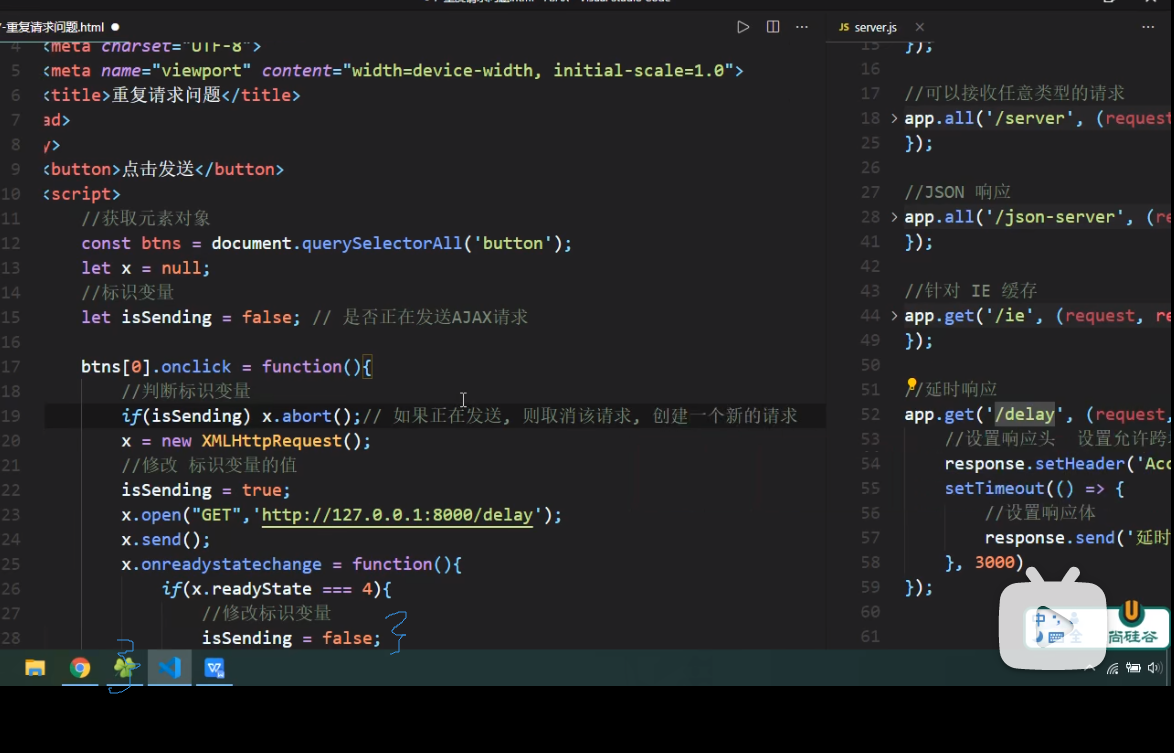
Task: Open More Actions ellipsis of the server.js editor group
Action: coord(1148,27)
